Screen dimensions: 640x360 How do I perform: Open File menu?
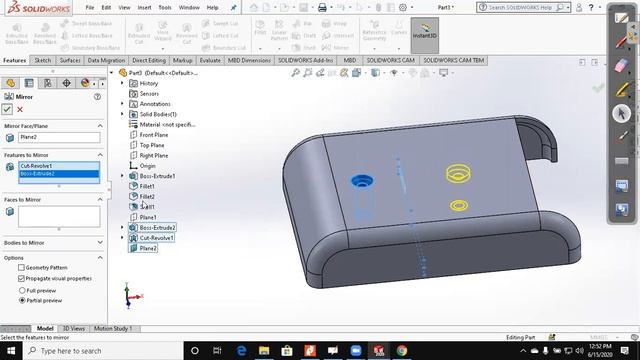click(x=90, y=7)
